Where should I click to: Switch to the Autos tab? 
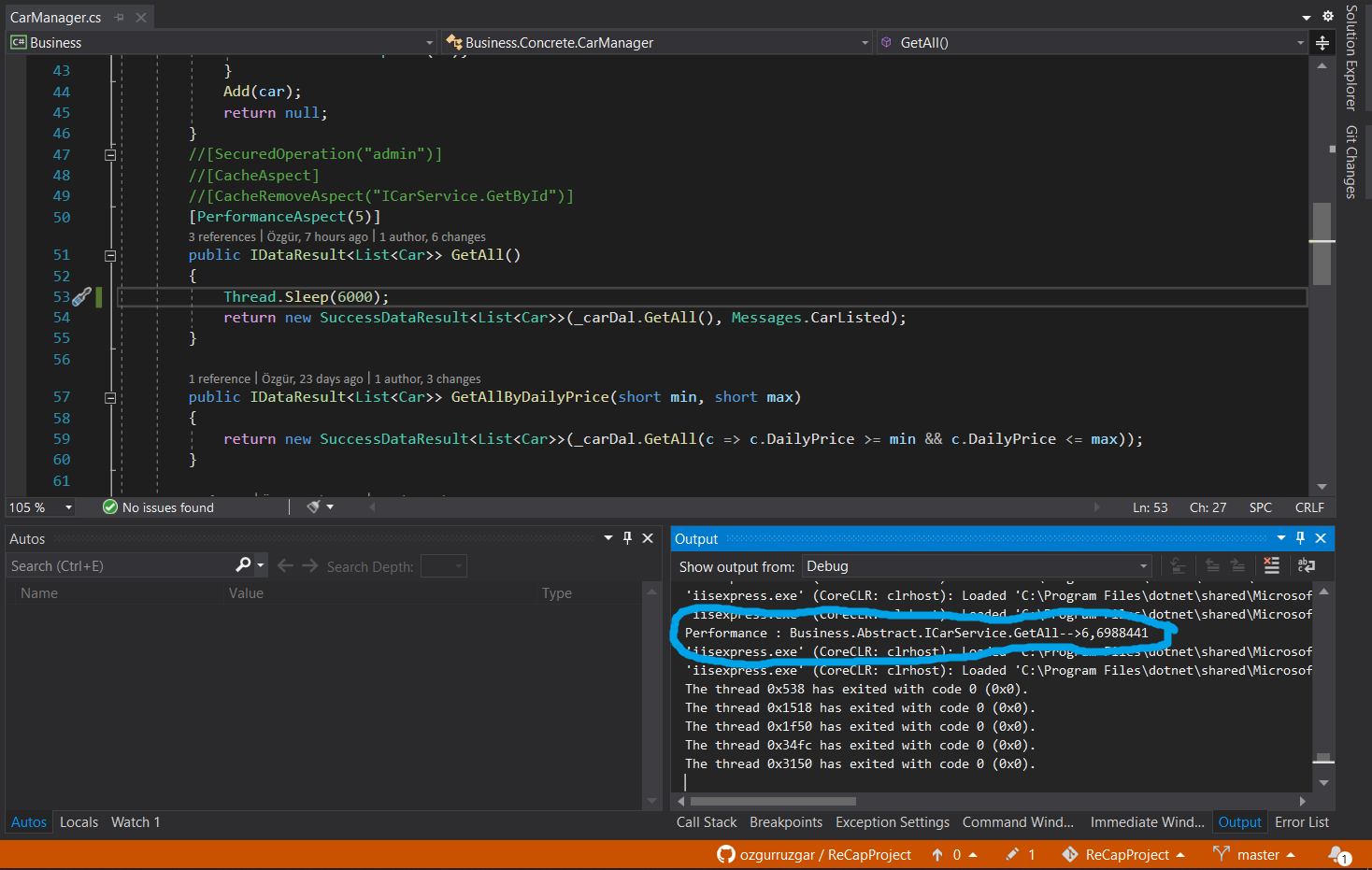tap(29, 822)
